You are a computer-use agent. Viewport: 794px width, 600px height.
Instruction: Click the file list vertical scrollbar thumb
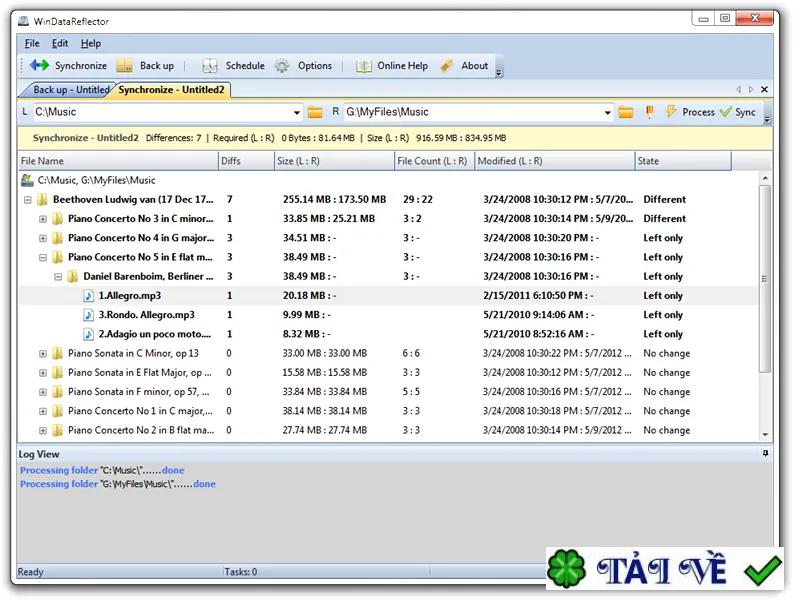tap(765, 279)
